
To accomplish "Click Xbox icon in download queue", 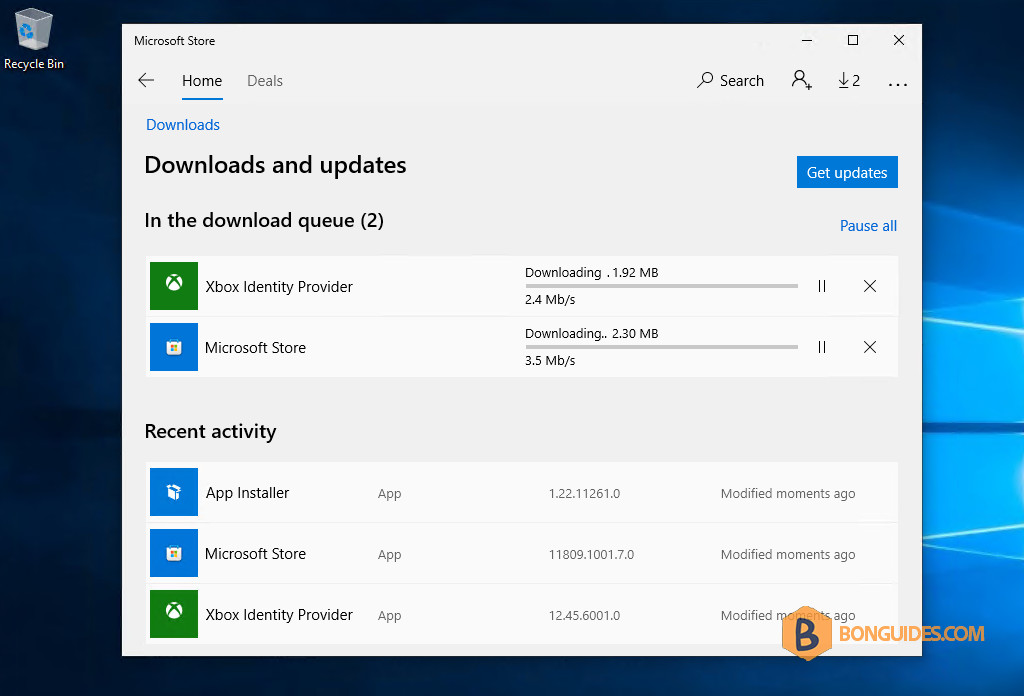I will 174,286.
